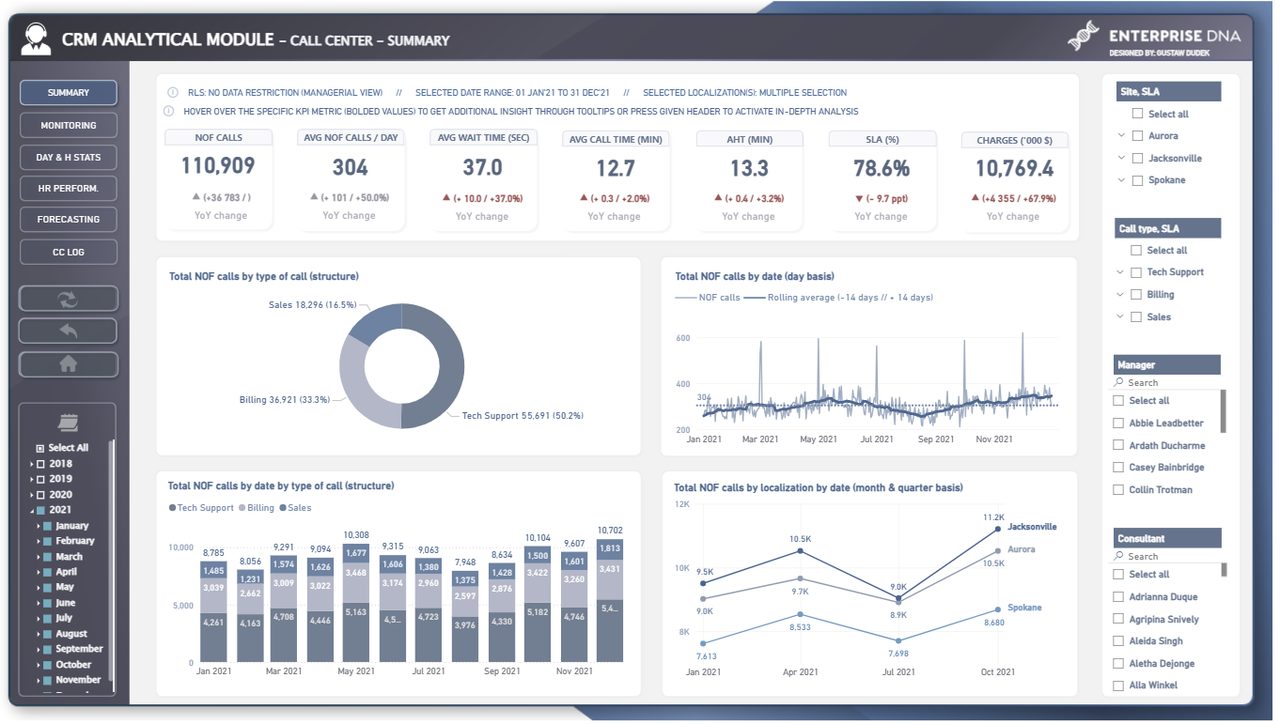
Task: Expand the Spokane site chevron
Action: 1121,180
